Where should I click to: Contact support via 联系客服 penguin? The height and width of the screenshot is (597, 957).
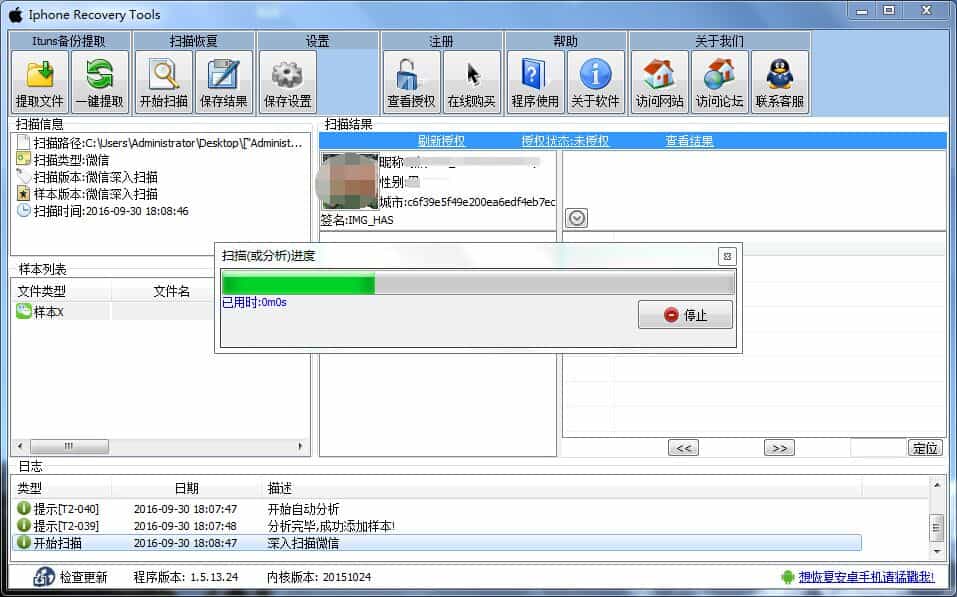point(780,82)
